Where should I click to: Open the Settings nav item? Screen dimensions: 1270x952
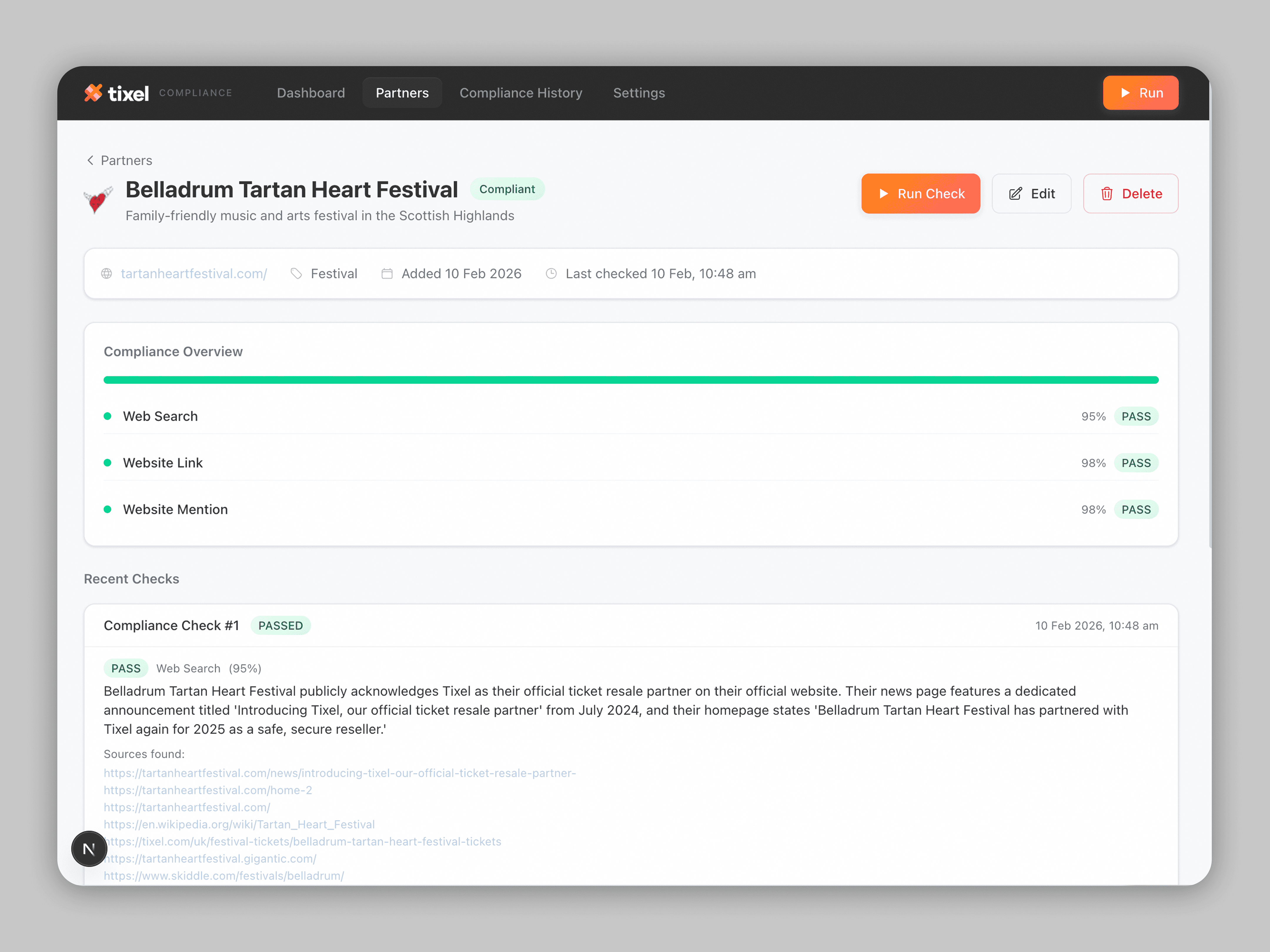pyautogui.click(x=639, y=93)
